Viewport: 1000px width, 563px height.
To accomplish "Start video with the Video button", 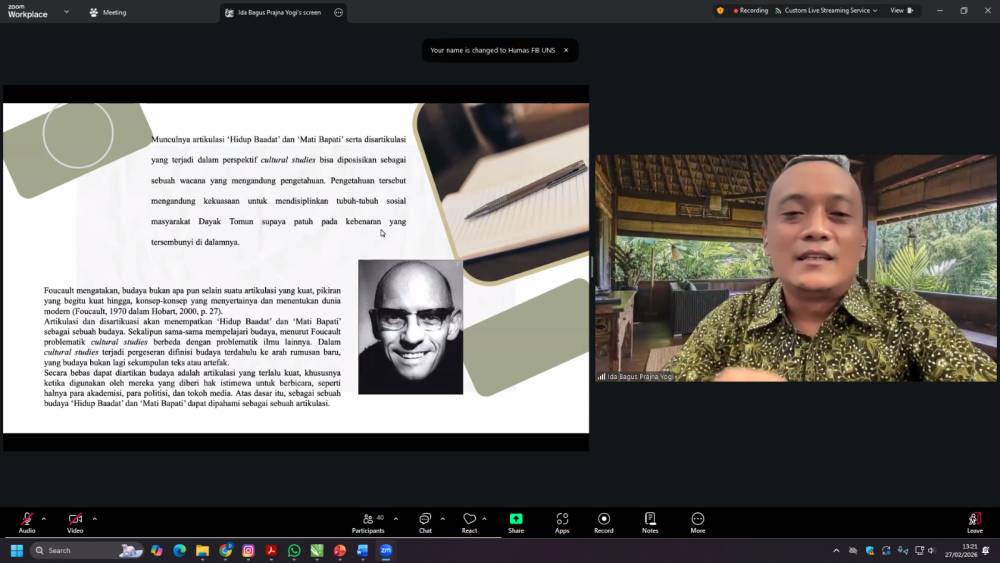I will pos(75,522).
